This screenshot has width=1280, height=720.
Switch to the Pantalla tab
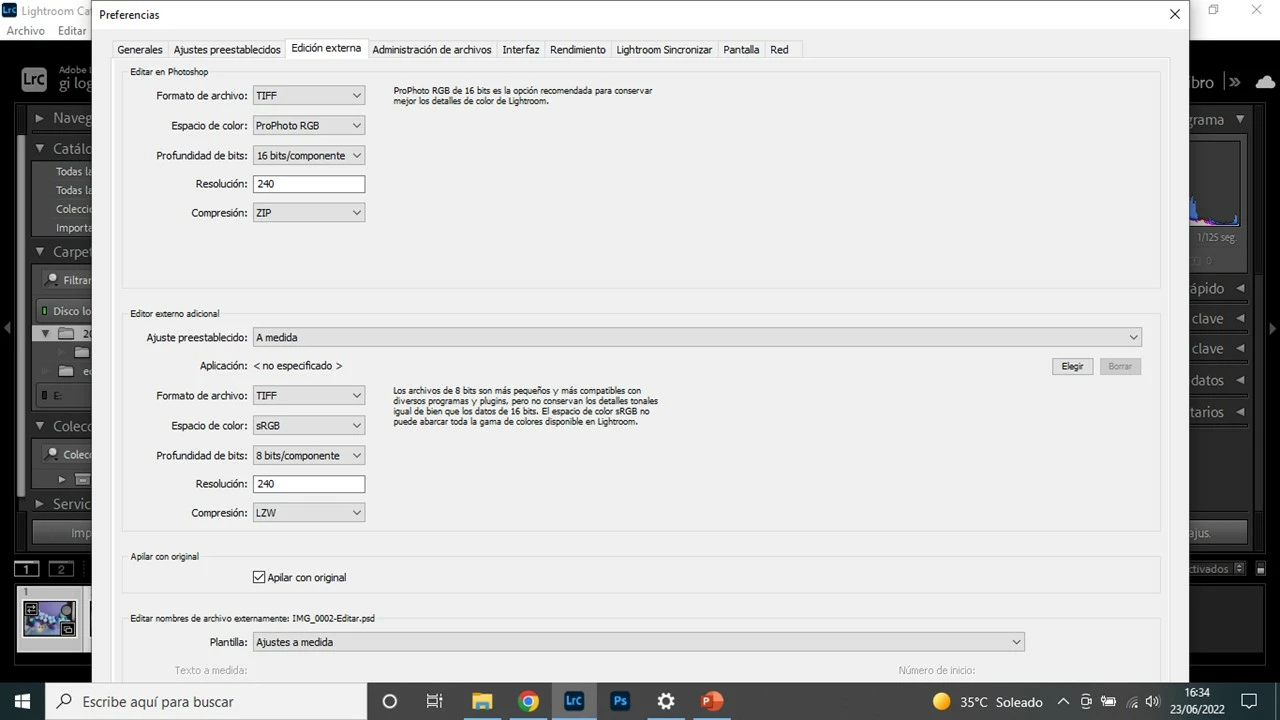click(x=741, y=49)
